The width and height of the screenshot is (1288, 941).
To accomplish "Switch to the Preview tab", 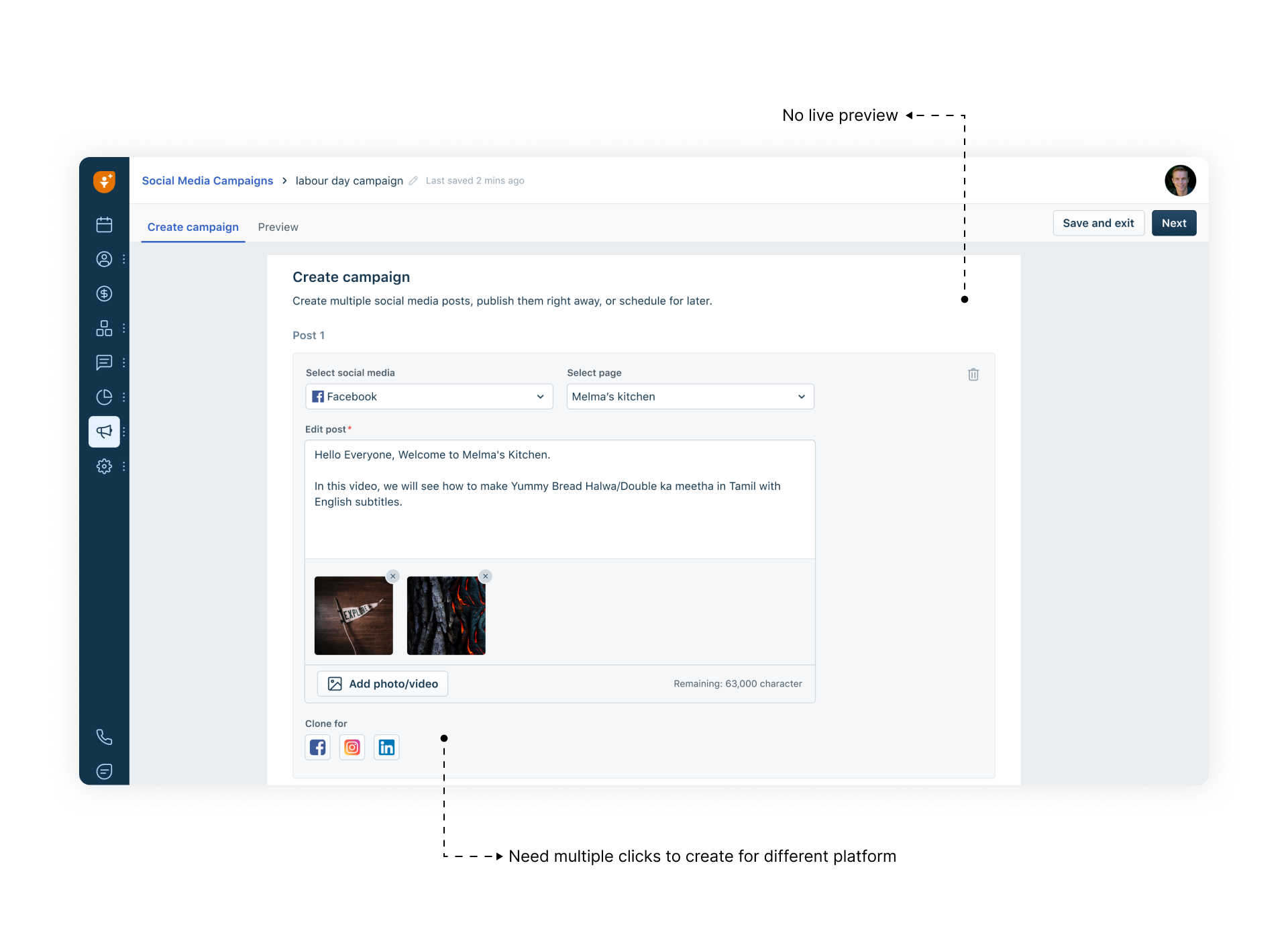I will click(x=278, y=227).
